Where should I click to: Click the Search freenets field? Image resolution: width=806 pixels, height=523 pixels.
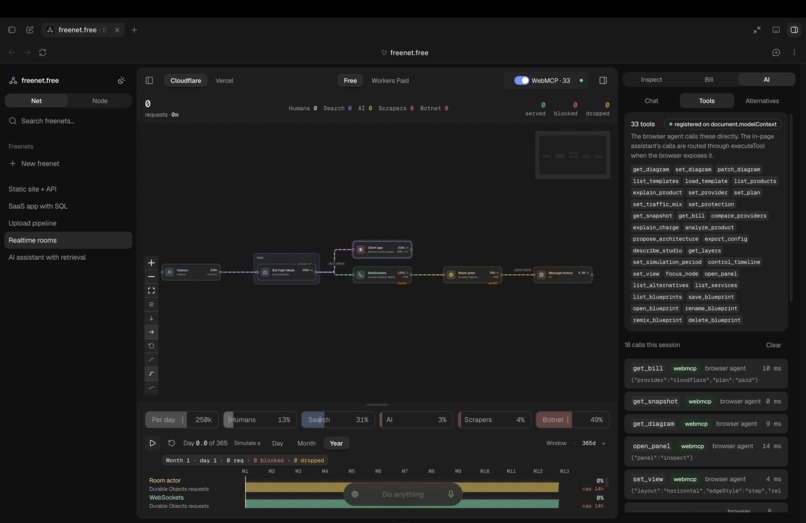tap(68, 121)
